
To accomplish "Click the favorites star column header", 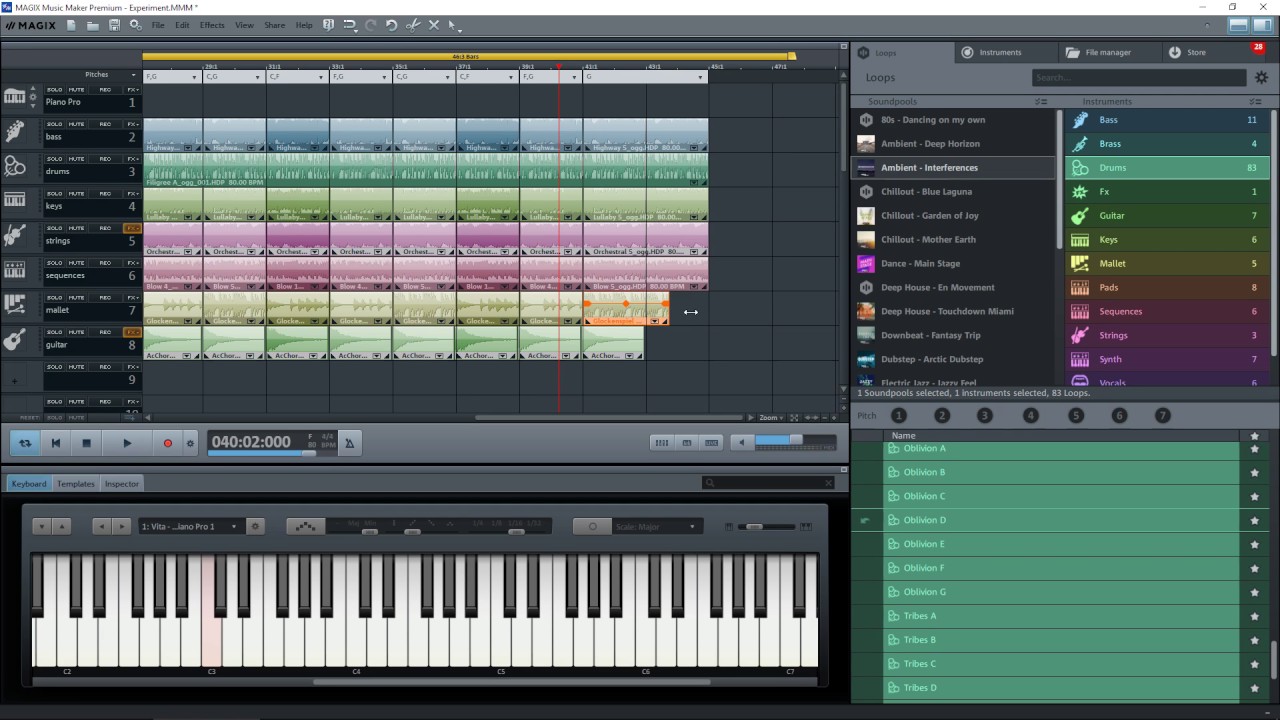I will (1254, 436).
